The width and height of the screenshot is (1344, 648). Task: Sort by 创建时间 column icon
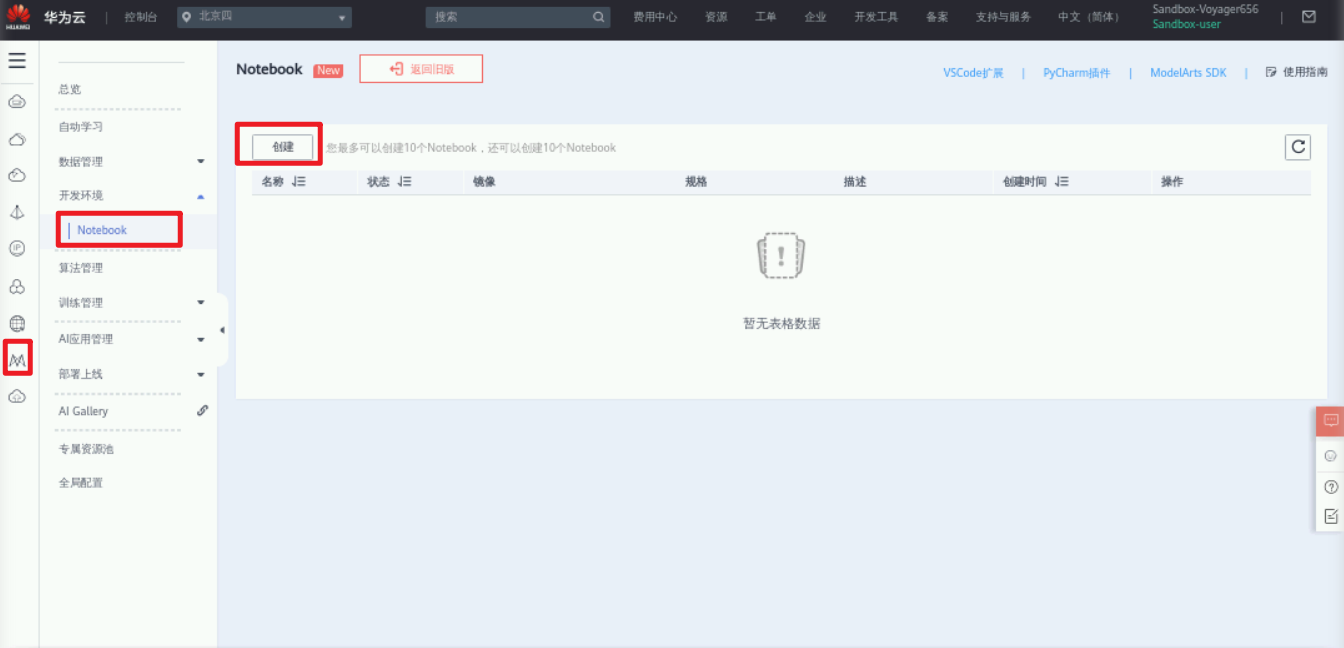pyautogui.click(x=1061, y=182)
